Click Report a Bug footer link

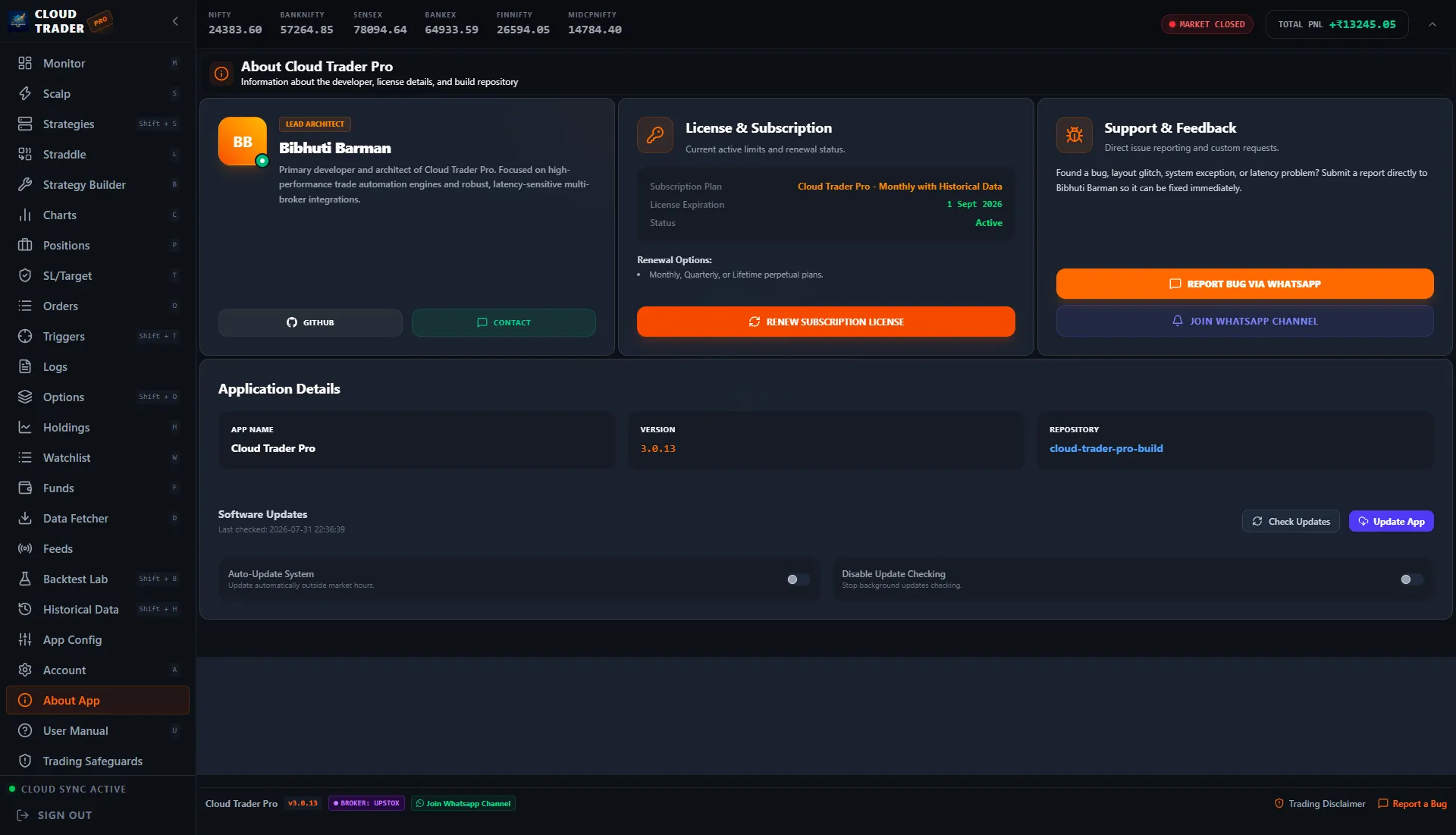point(1412,804)
